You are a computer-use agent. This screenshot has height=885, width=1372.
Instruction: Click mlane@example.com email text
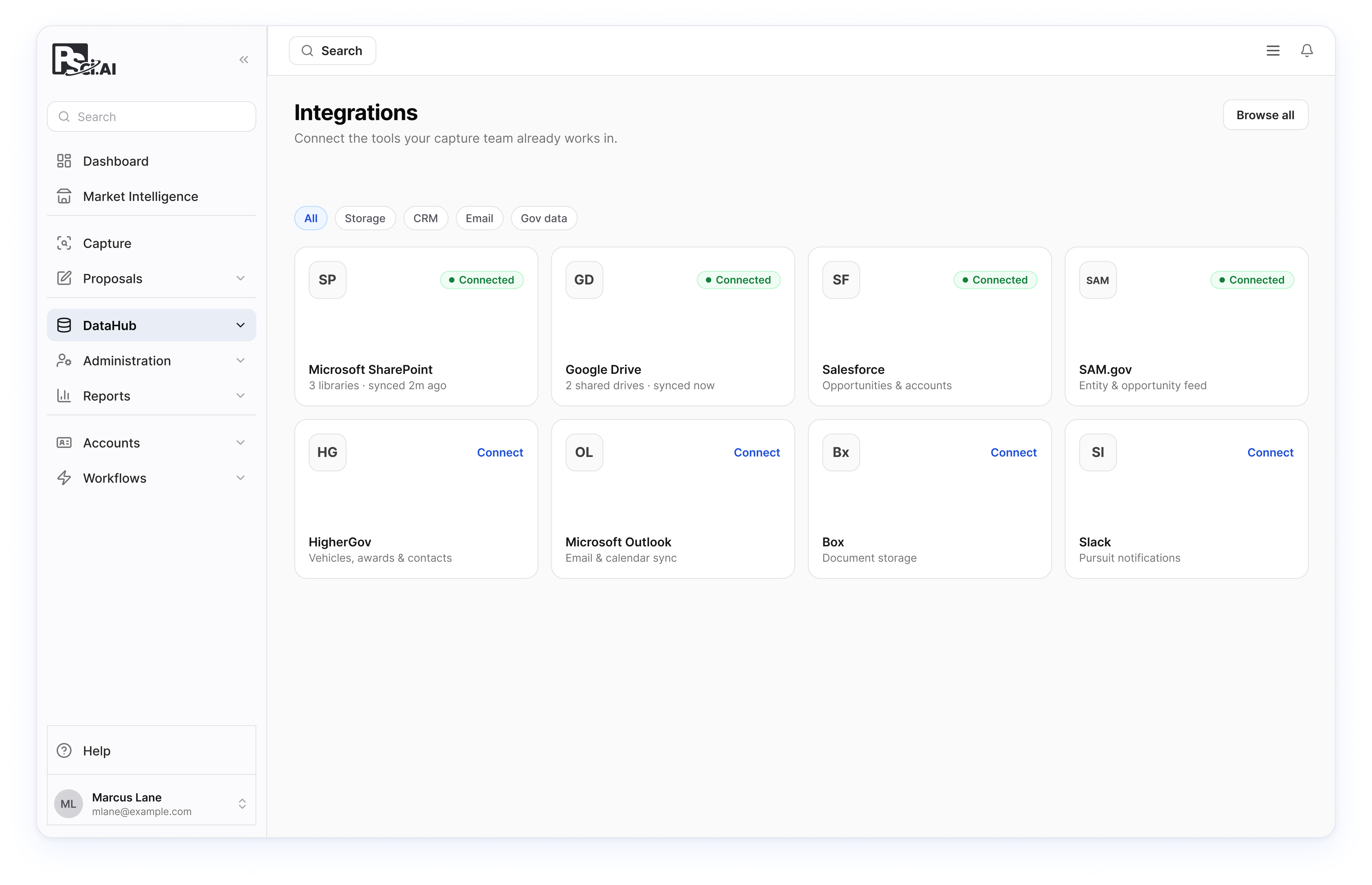(142, 812)
